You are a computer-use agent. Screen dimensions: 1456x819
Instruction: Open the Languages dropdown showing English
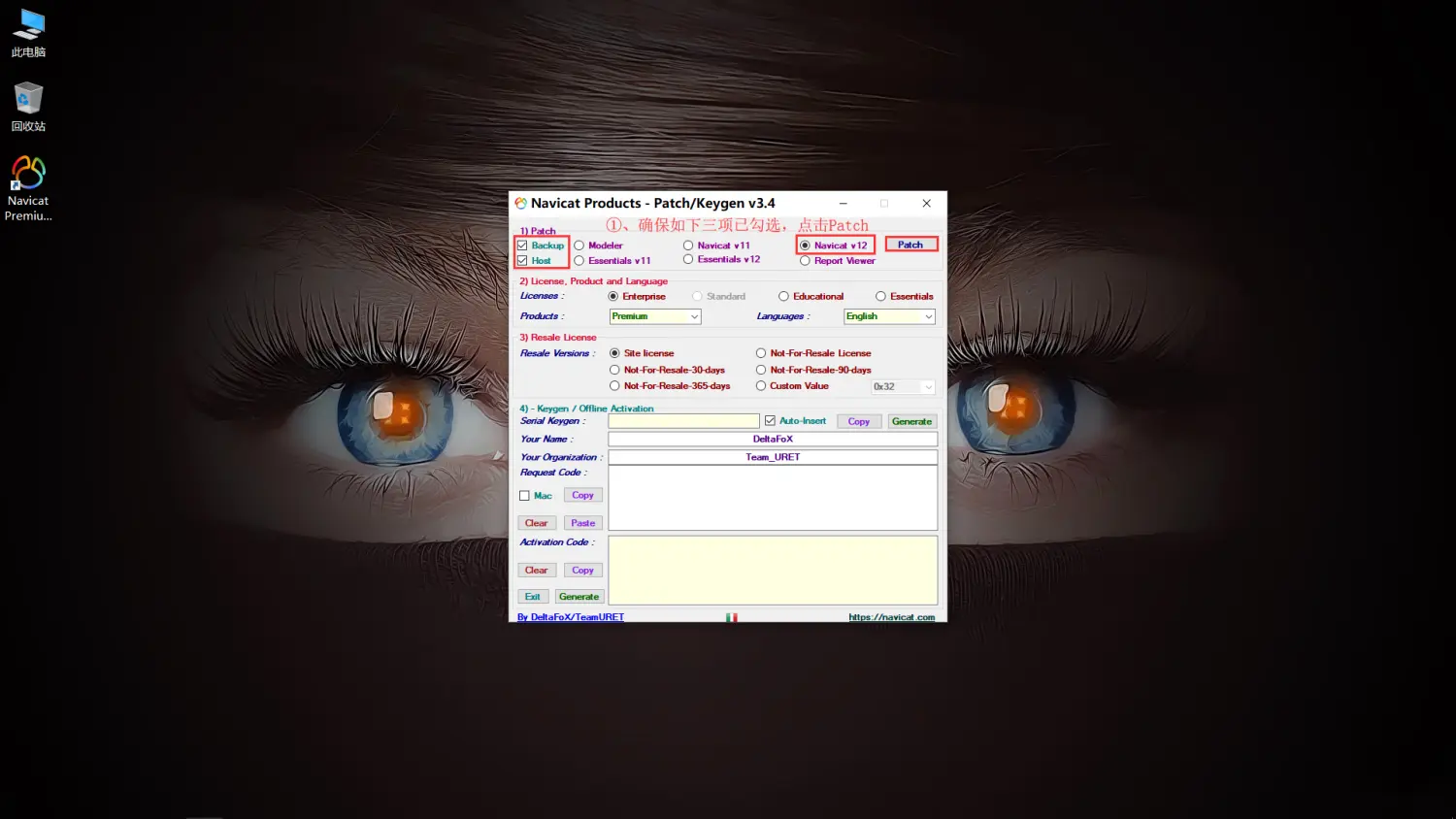pyautogui.click(x=889, y=316)
